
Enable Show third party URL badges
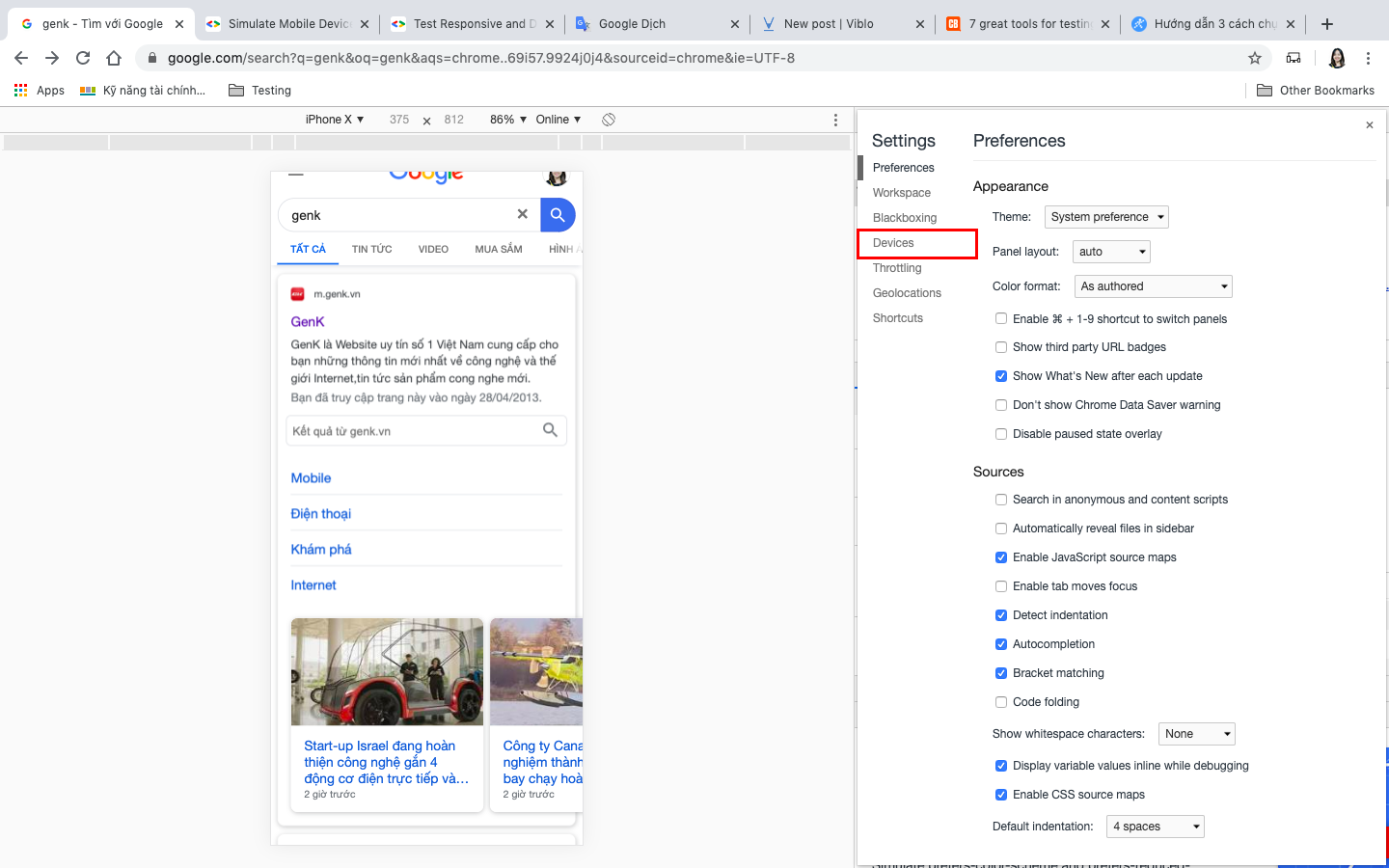[x=1001, y=347]
